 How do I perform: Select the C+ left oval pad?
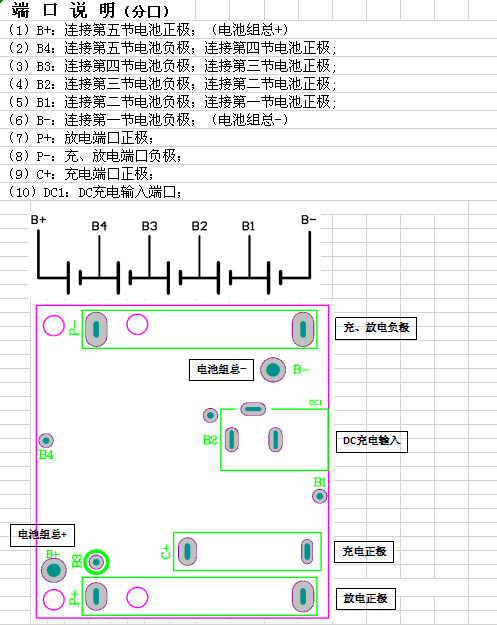pyautogui.click(x=187, y=551)
